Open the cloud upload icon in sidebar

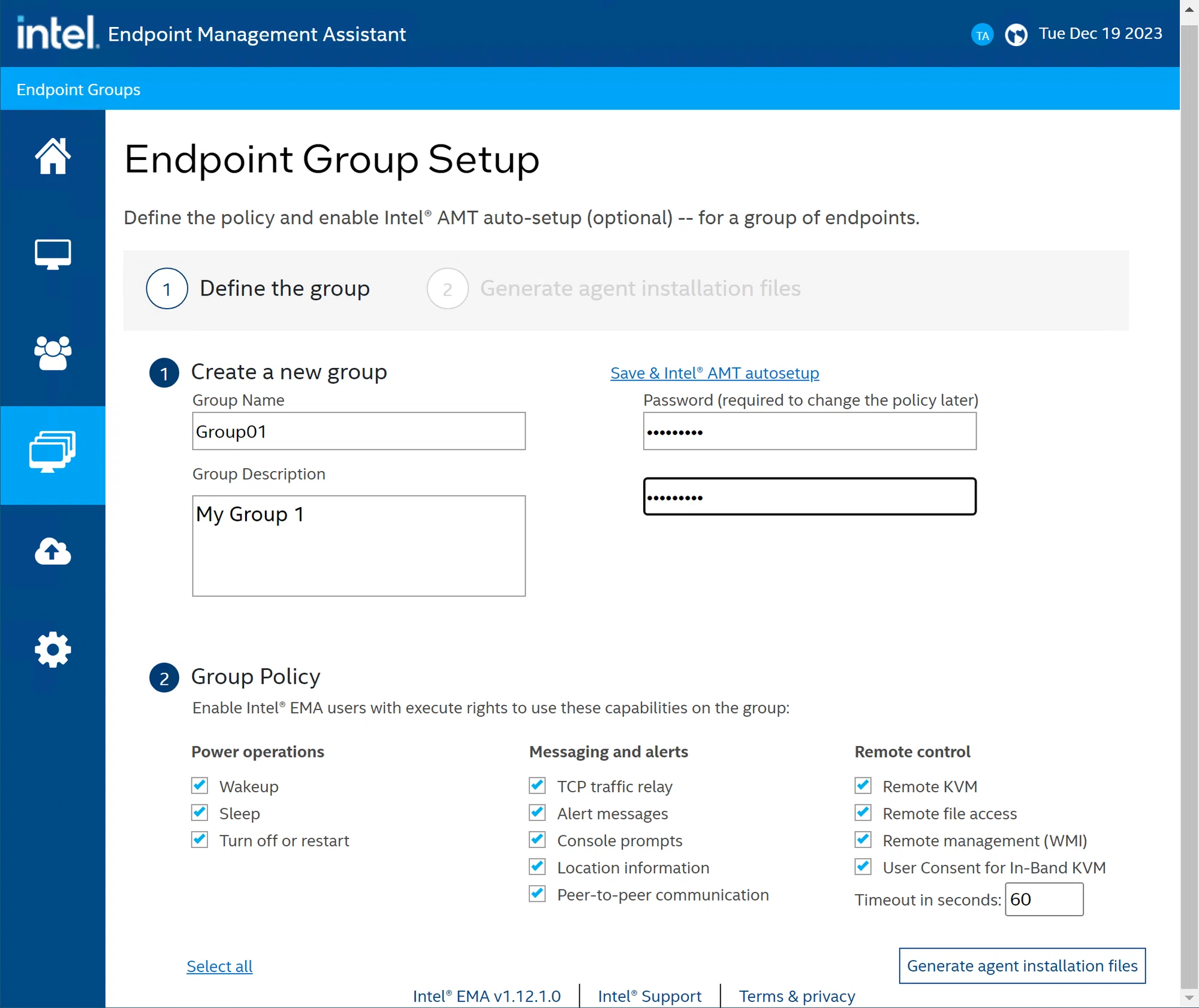click(x=53, y=551)
